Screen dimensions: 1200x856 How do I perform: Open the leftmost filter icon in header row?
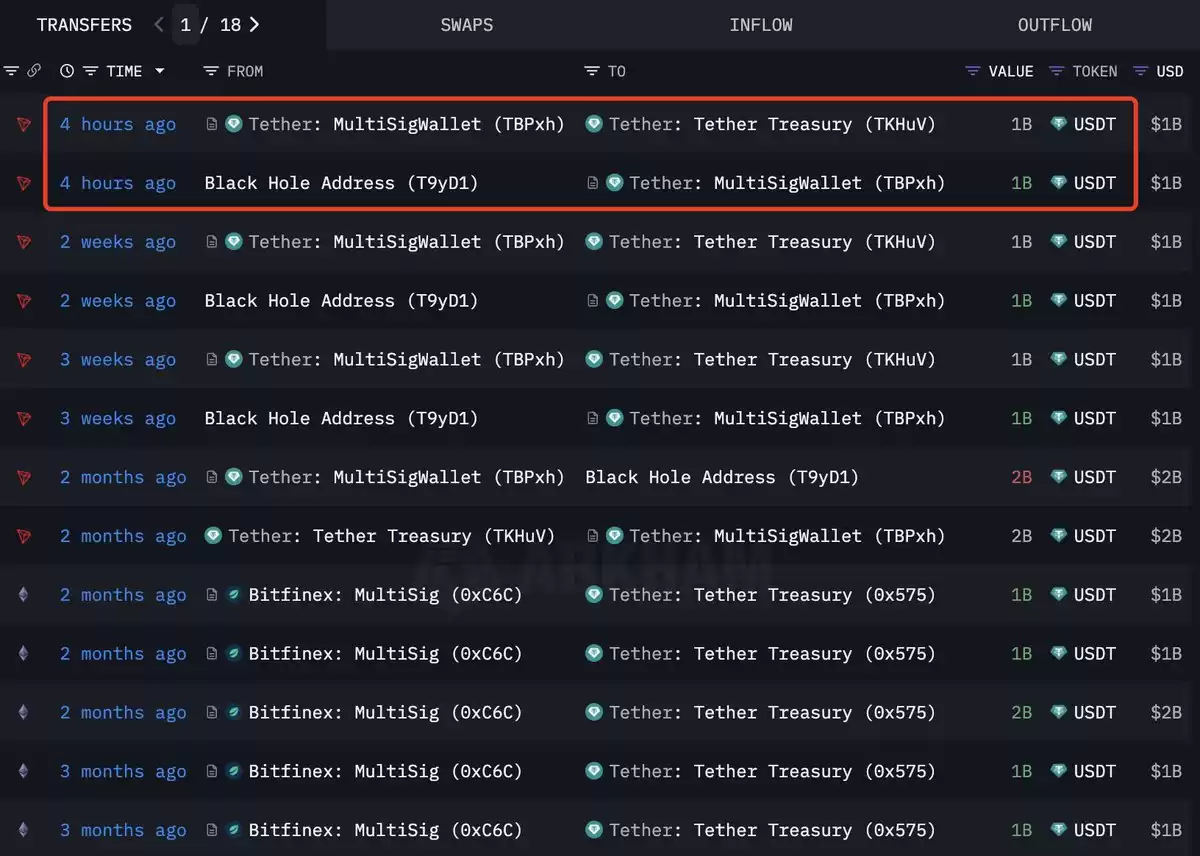tap(11, 71)
